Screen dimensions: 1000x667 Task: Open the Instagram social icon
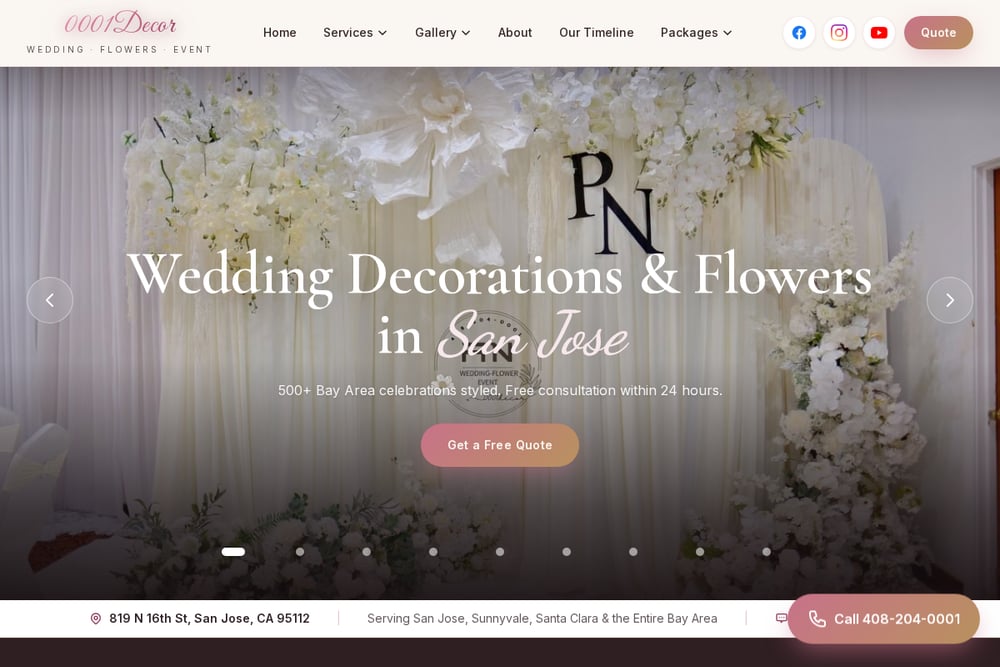coord(839,33)
